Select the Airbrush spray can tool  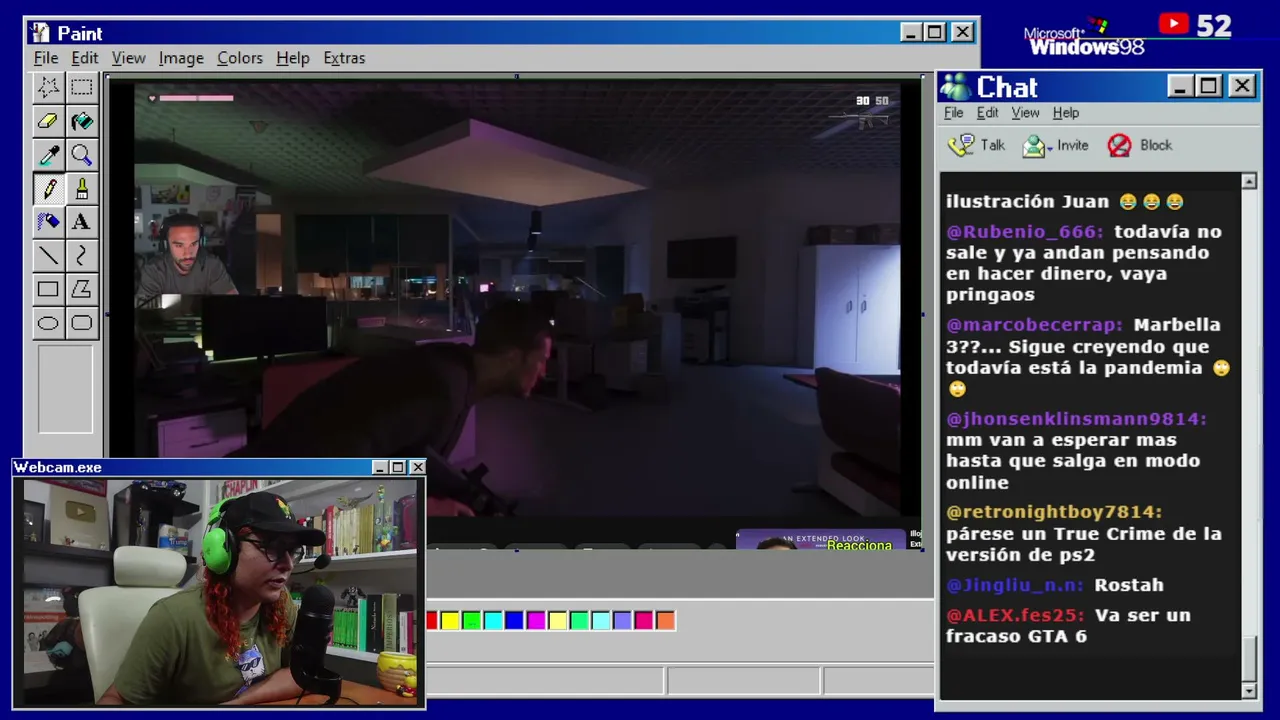[48, 222]
